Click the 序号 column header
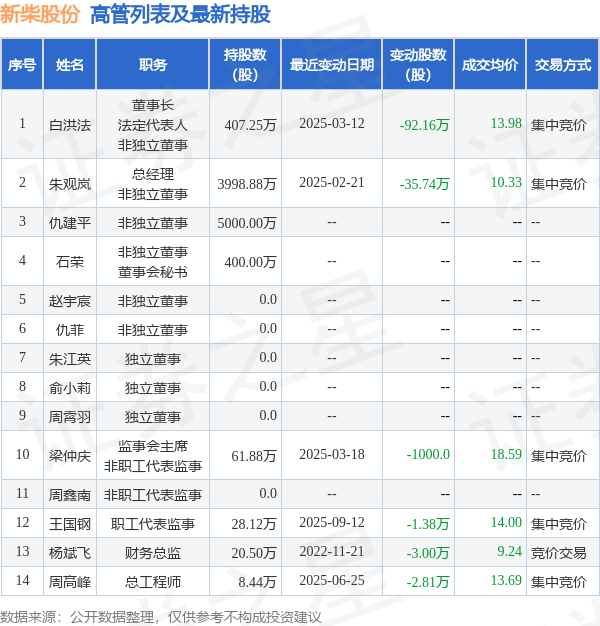This screenshot has height=626, width=600. click(x=22, y=64)
